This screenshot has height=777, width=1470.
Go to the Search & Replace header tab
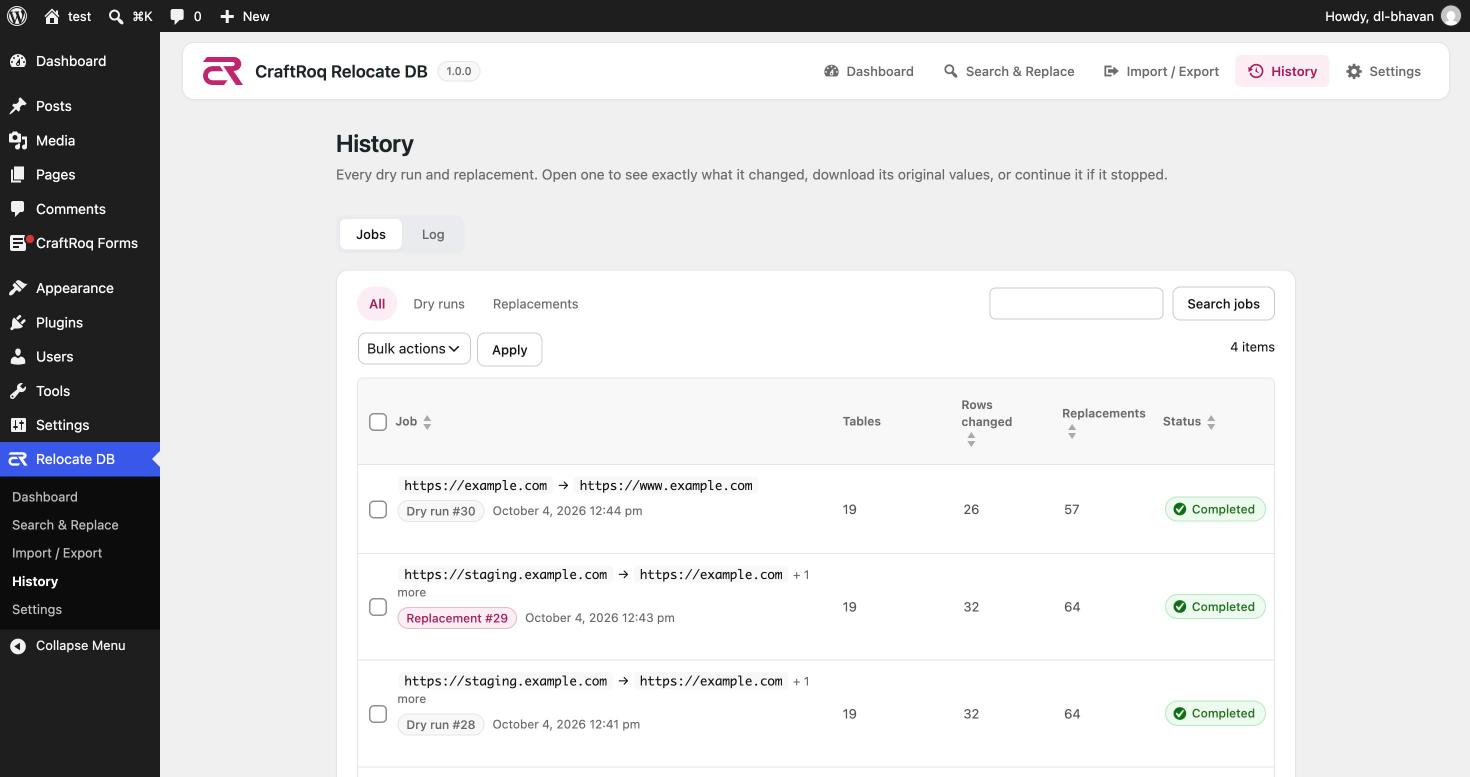(1009, 71)
